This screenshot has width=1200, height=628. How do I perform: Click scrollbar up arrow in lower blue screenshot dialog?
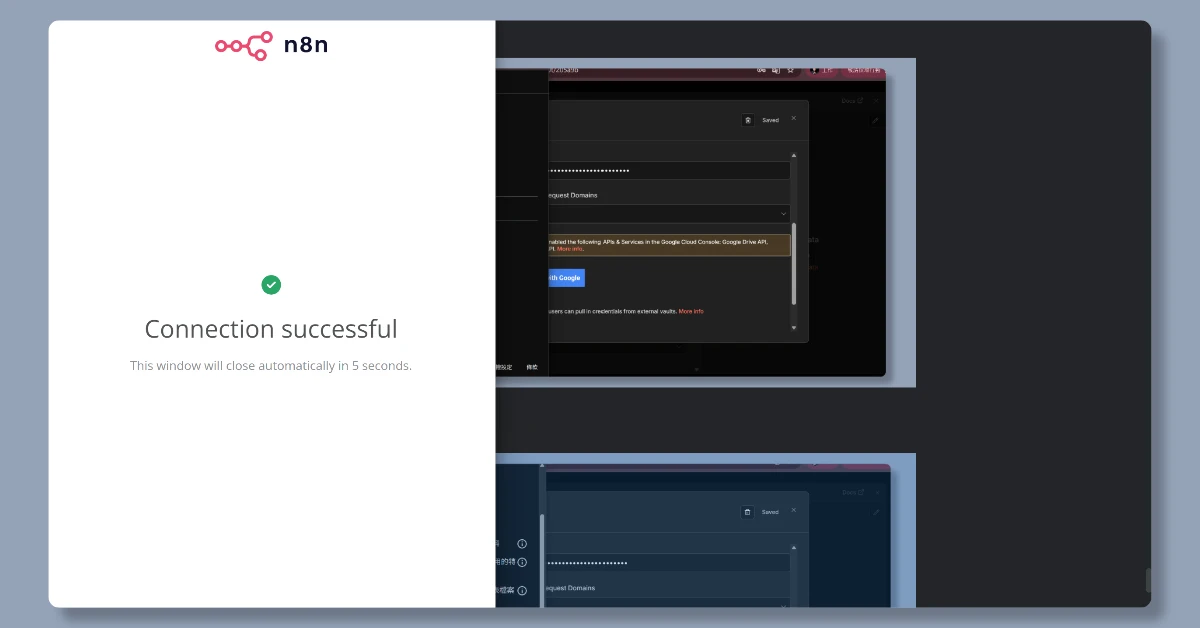click(x=794, y=547)
